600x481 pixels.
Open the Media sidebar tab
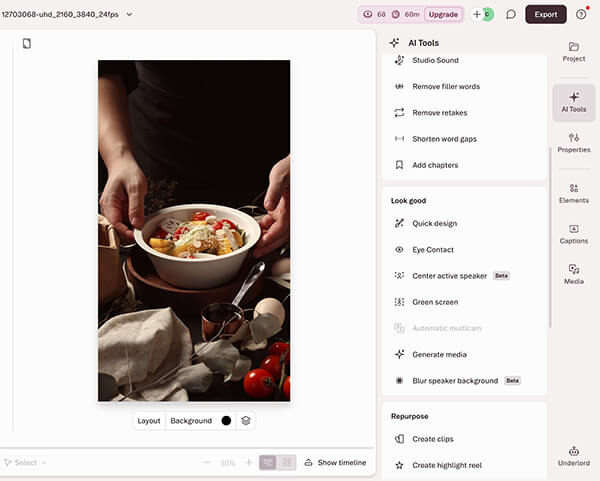click(574, 274)
